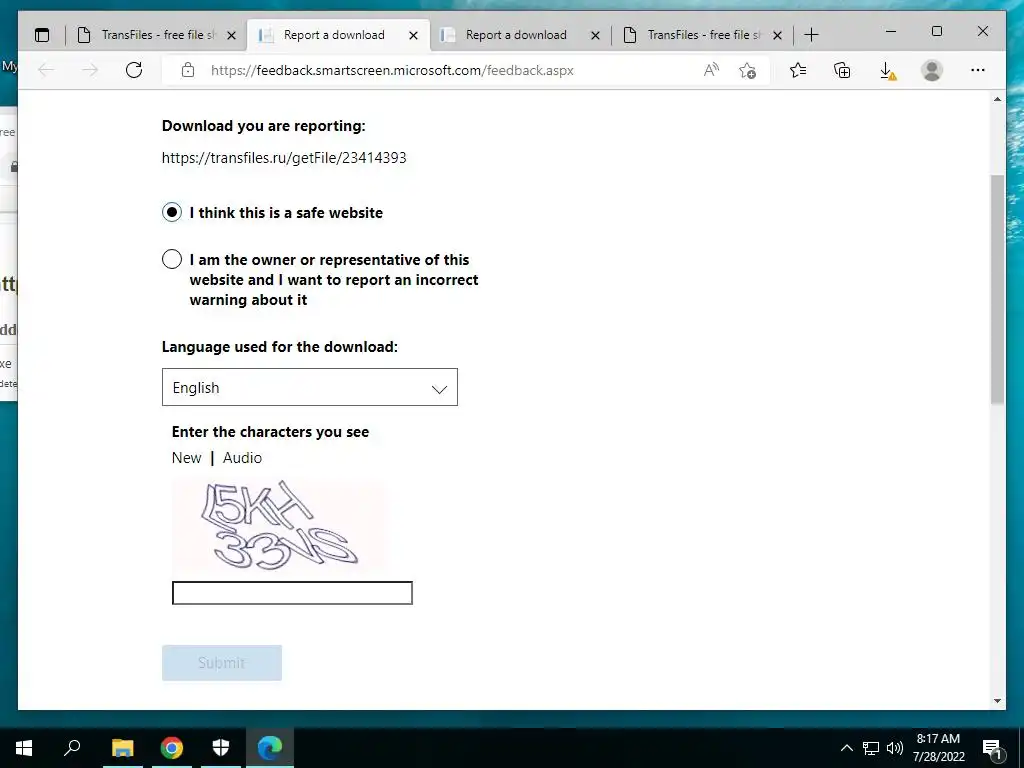Switch to last TransFiles tab
This screenshot has height=768, width=1024.
click(702, 35)
